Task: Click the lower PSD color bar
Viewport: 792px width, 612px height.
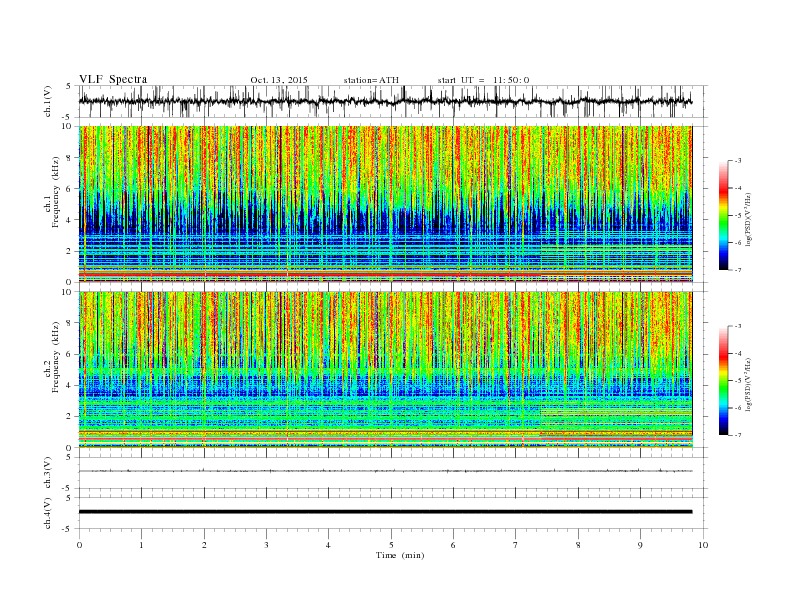Action: coord(723,380)
